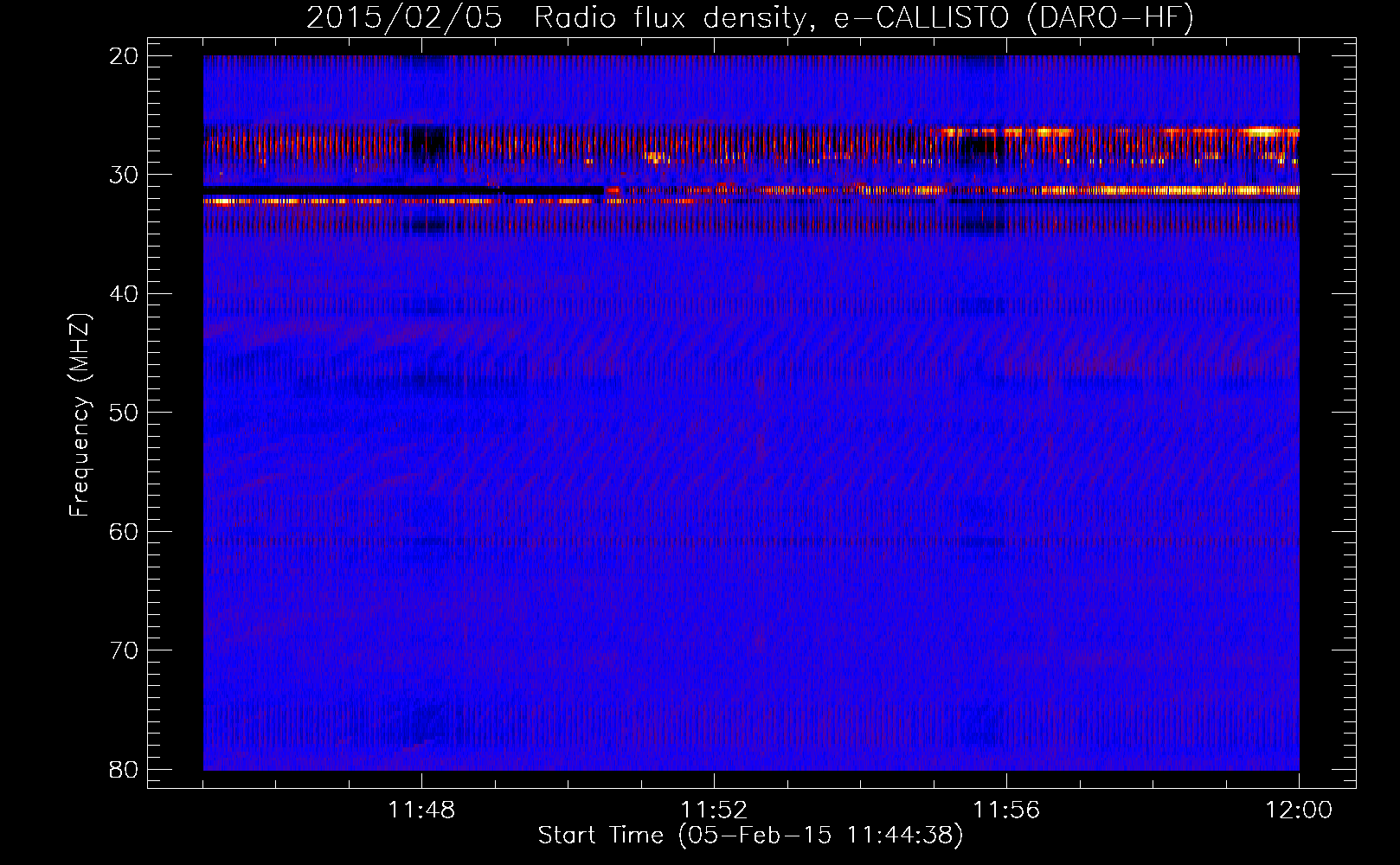Image resolution: width=1400 pixels, height=865 pixels.
Task: Click the 'Start Time (05-Feb-15 11:44:38)' label
Action: pos(750,836)
